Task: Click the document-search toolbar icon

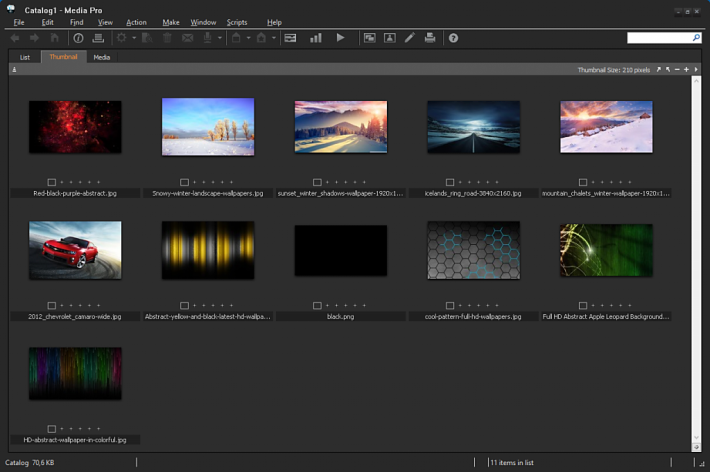Action: pos(147,38)
